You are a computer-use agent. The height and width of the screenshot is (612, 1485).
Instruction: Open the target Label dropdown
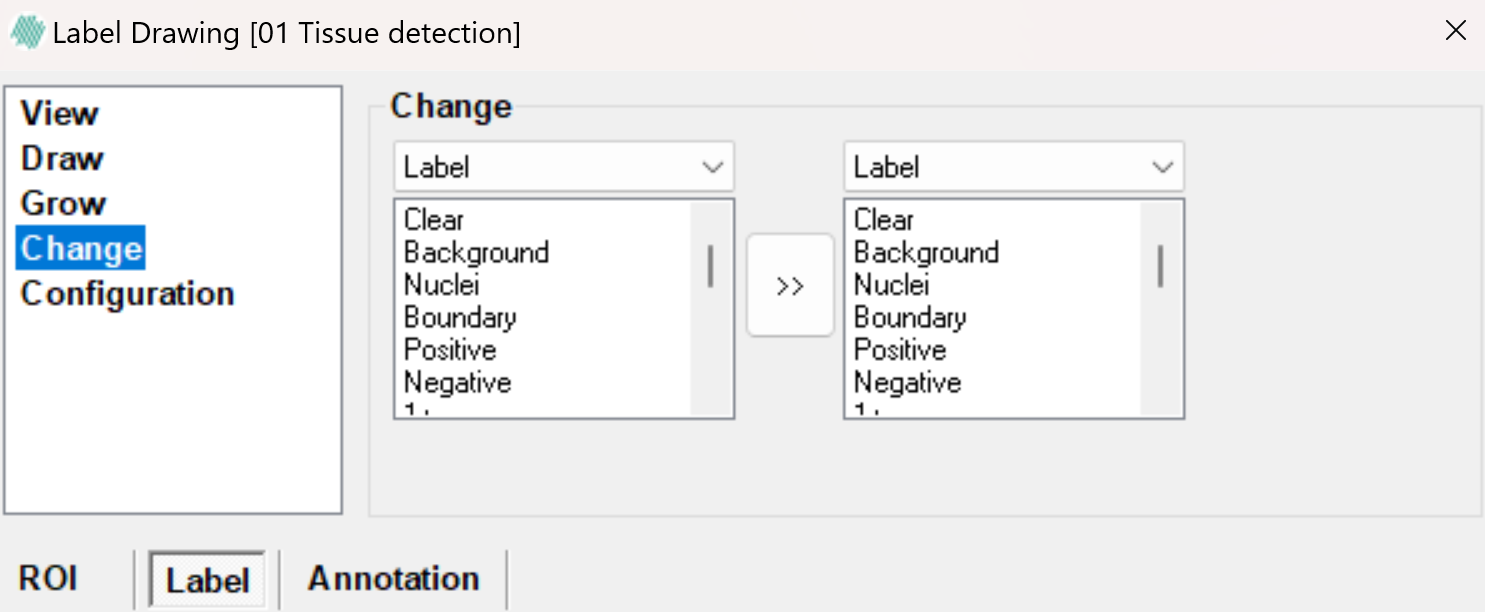point(1014,167)
